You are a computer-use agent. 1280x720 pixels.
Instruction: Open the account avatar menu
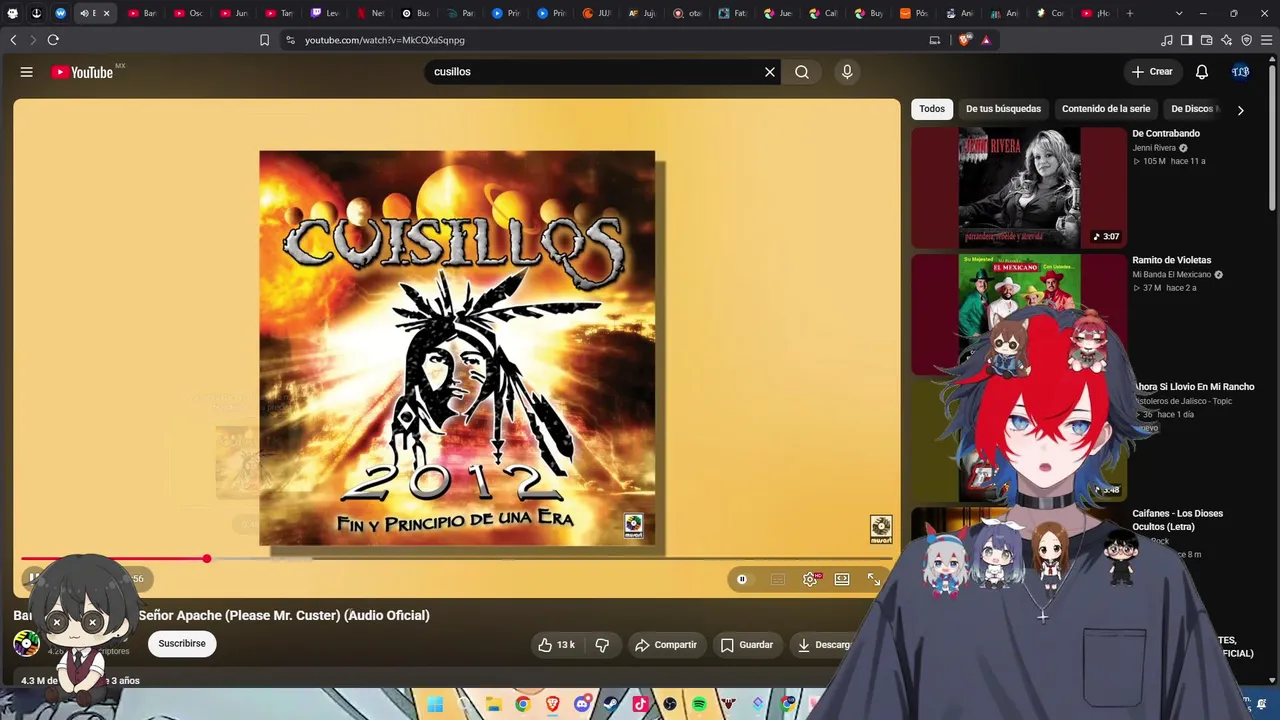[x=1241, y=72]
